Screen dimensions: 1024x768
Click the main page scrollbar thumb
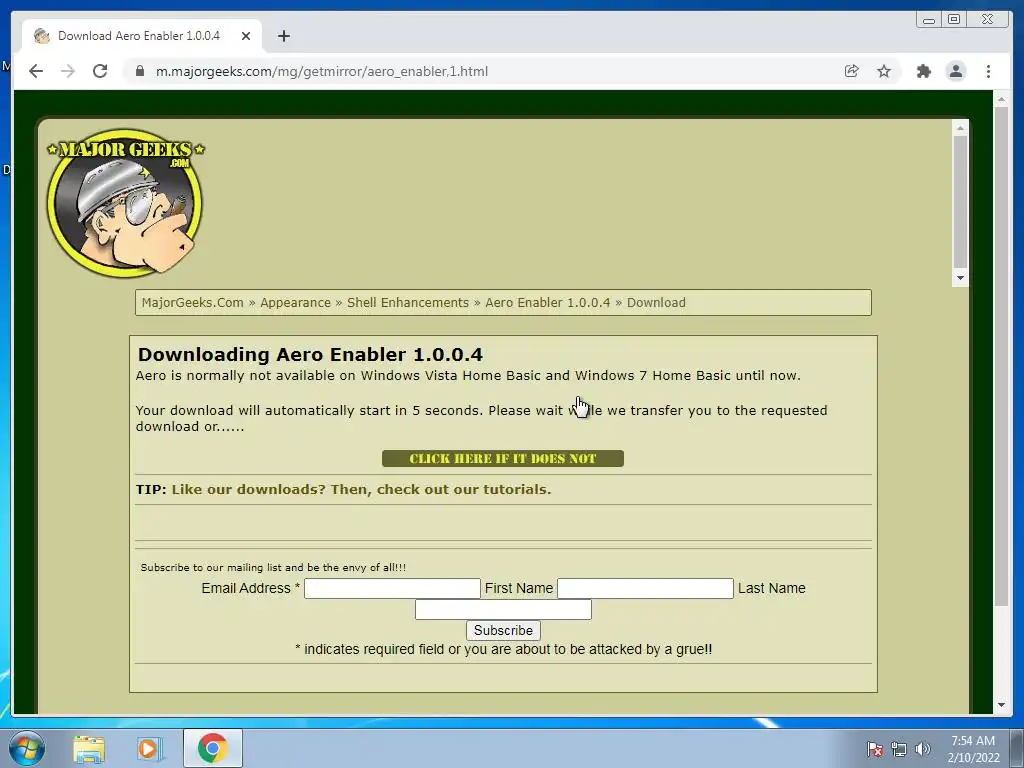(x=1001, y=356)
